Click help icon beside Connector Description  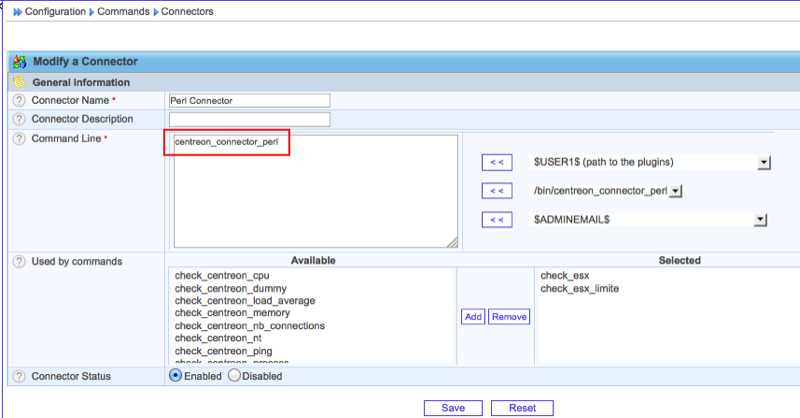18,119
